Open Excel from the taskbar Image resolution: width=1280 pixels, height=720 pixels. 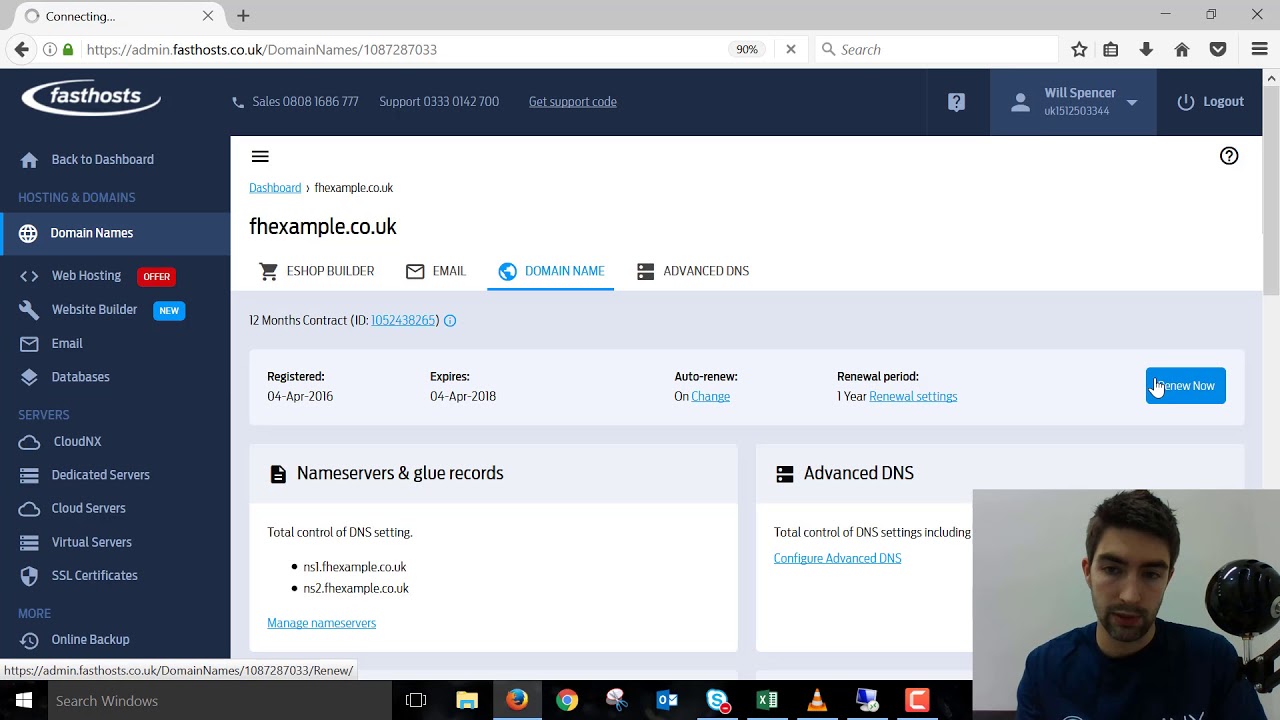(767, 701)
